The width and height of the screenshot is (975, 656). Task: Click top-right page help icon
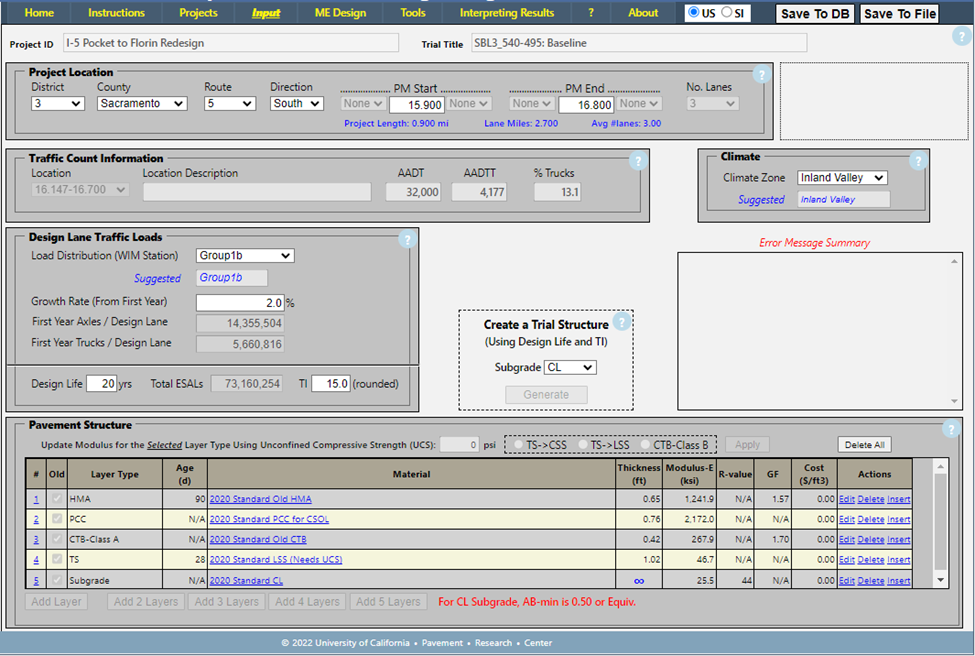click(x=961, y=37)
